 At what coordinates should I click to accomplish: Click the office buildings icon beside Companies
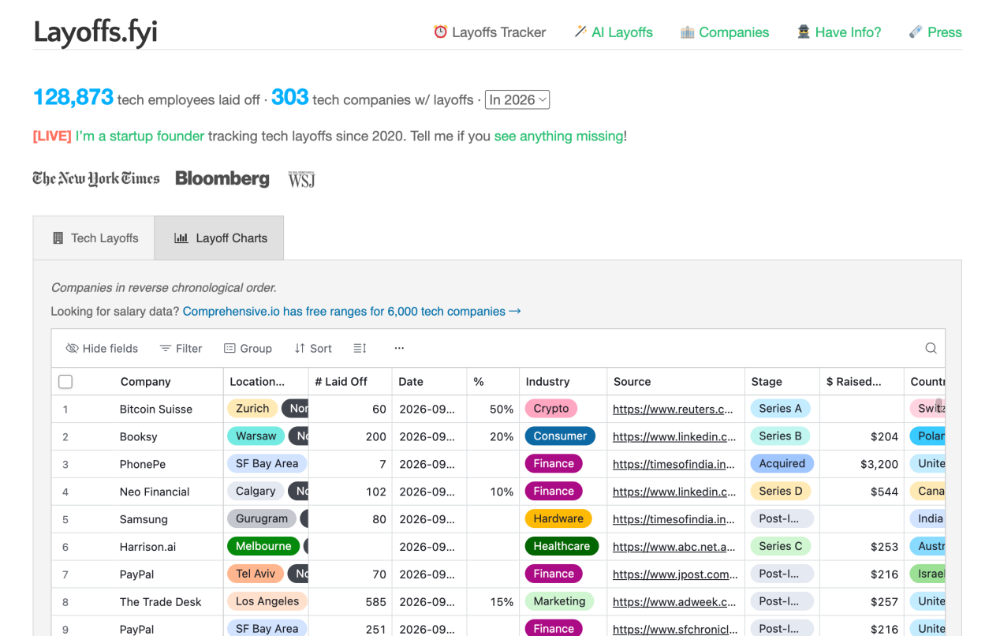coord(687,32)
